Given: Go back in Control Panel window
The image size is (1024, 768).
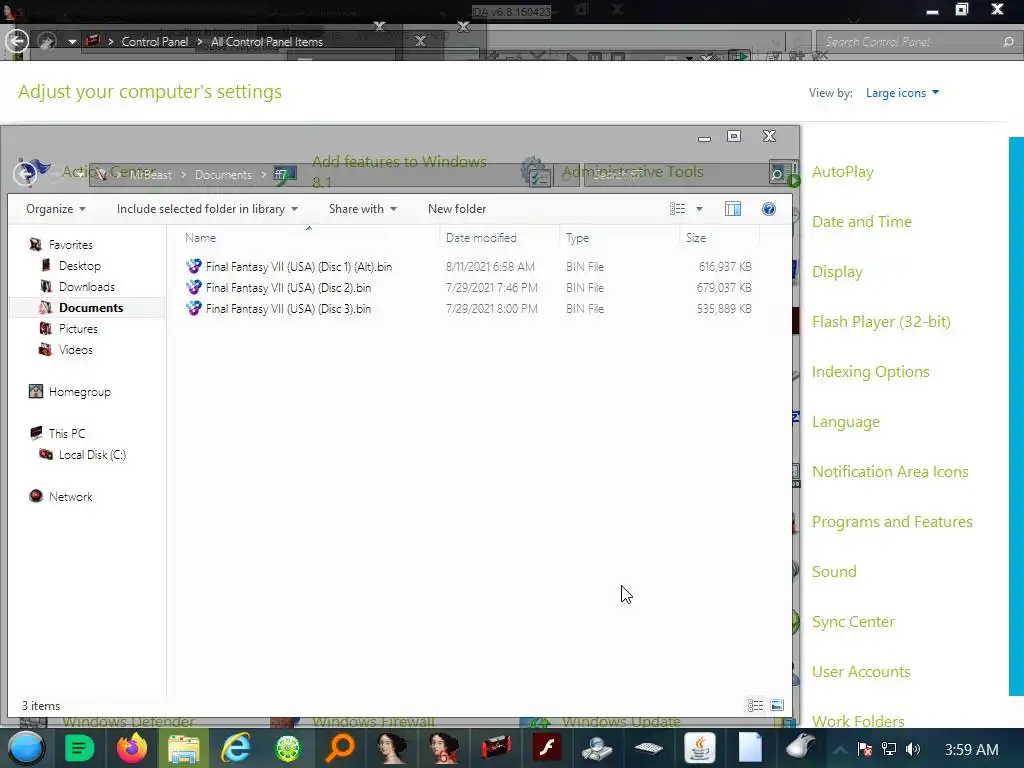Looking at the screenshot, I should pyautogui.click(x=17, y=41).
